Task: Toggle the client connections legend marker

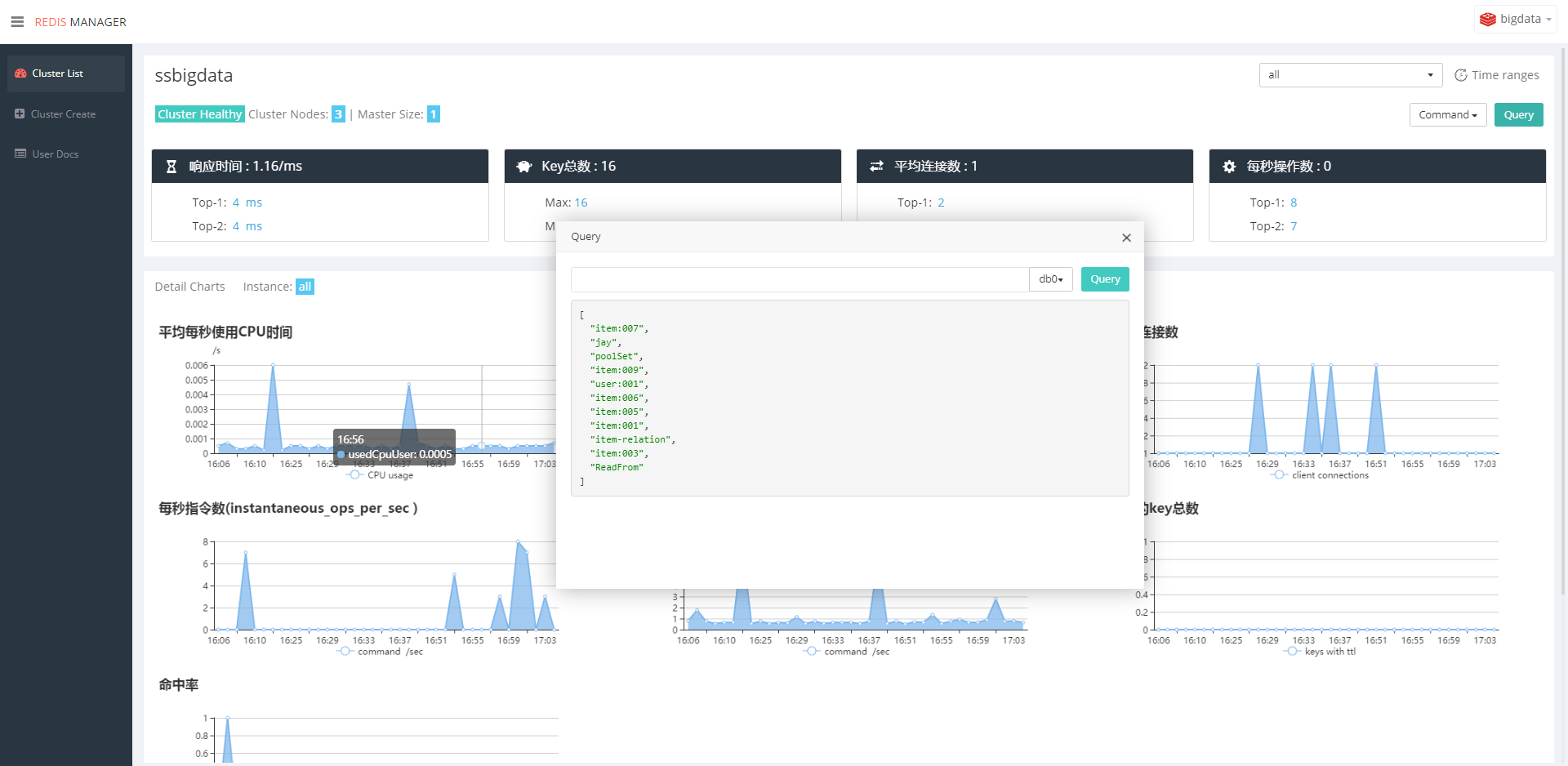Action: (1280, 475)
